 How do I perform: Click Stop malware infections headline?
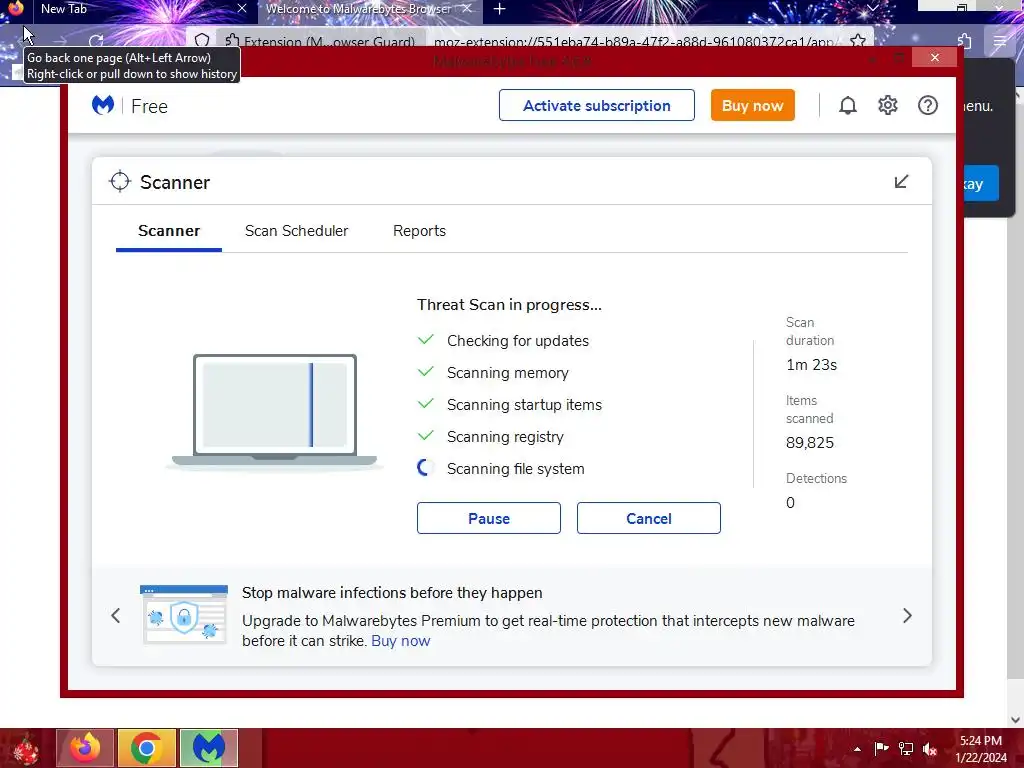392,592
